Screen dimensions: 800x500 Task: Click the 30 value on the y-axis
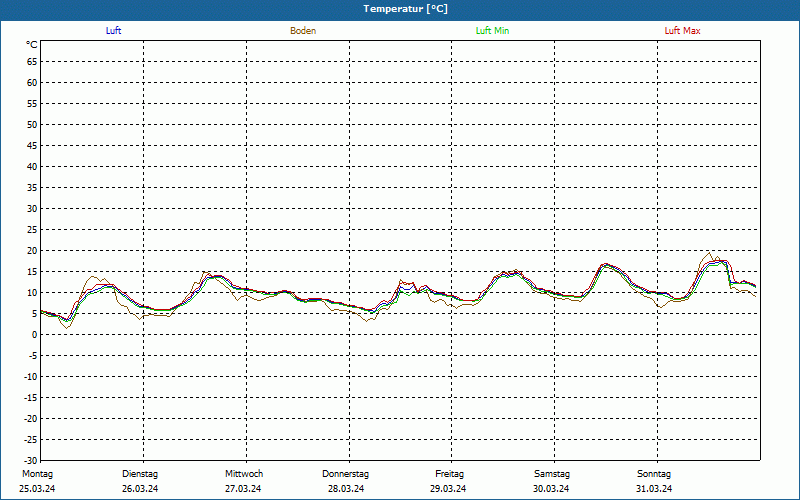[x=32, y=209]
